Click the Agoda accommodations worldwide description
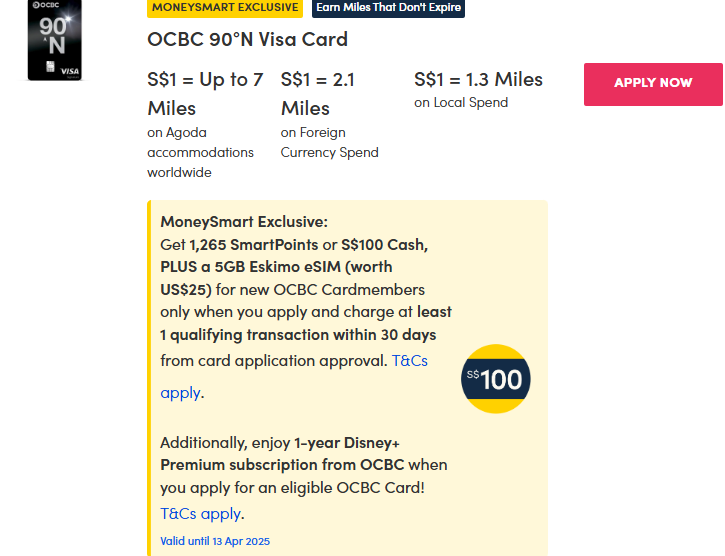Screen dimensions: 725x556 (x=200, y=152)
